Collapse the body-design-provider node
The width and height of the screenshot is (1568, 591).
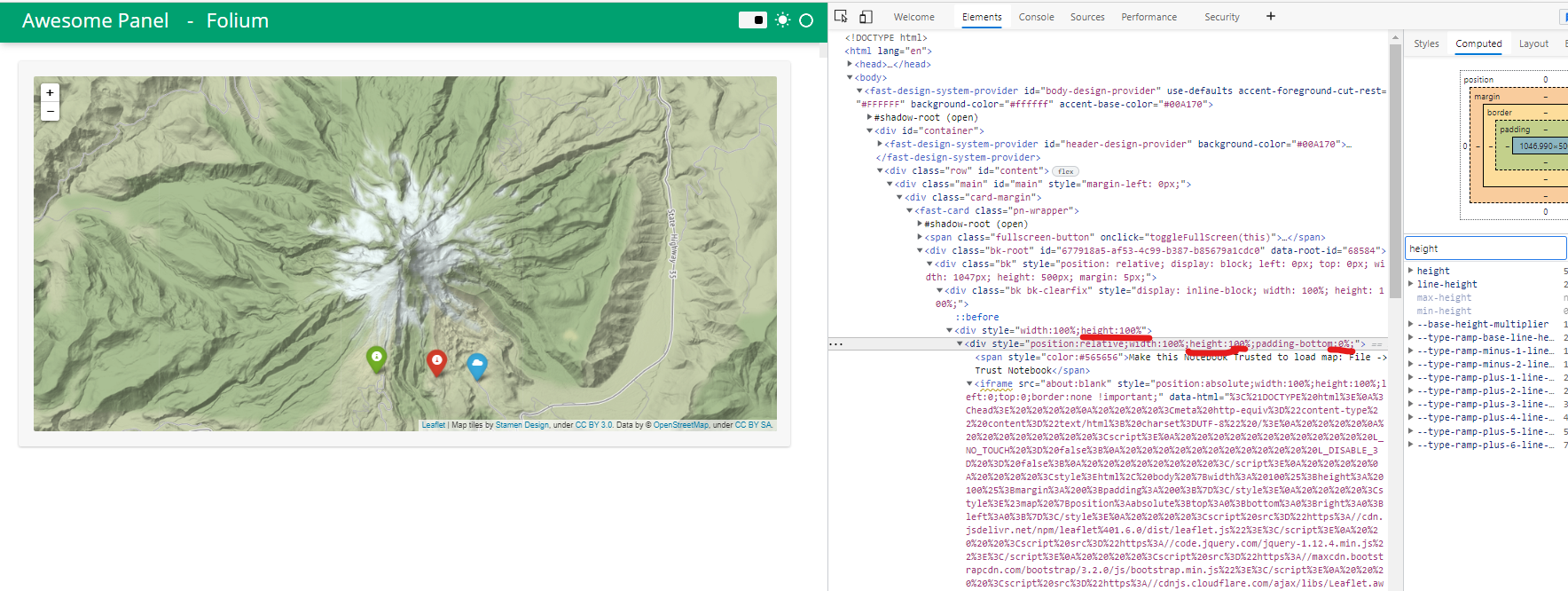click(x=859, y=91)
